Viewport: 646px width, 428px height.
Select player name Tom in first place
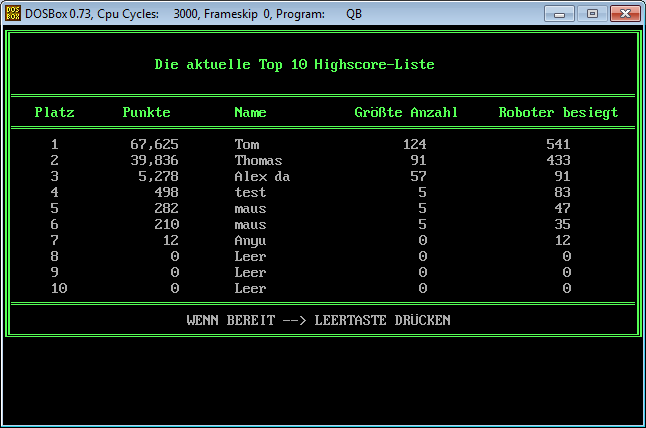246,144
